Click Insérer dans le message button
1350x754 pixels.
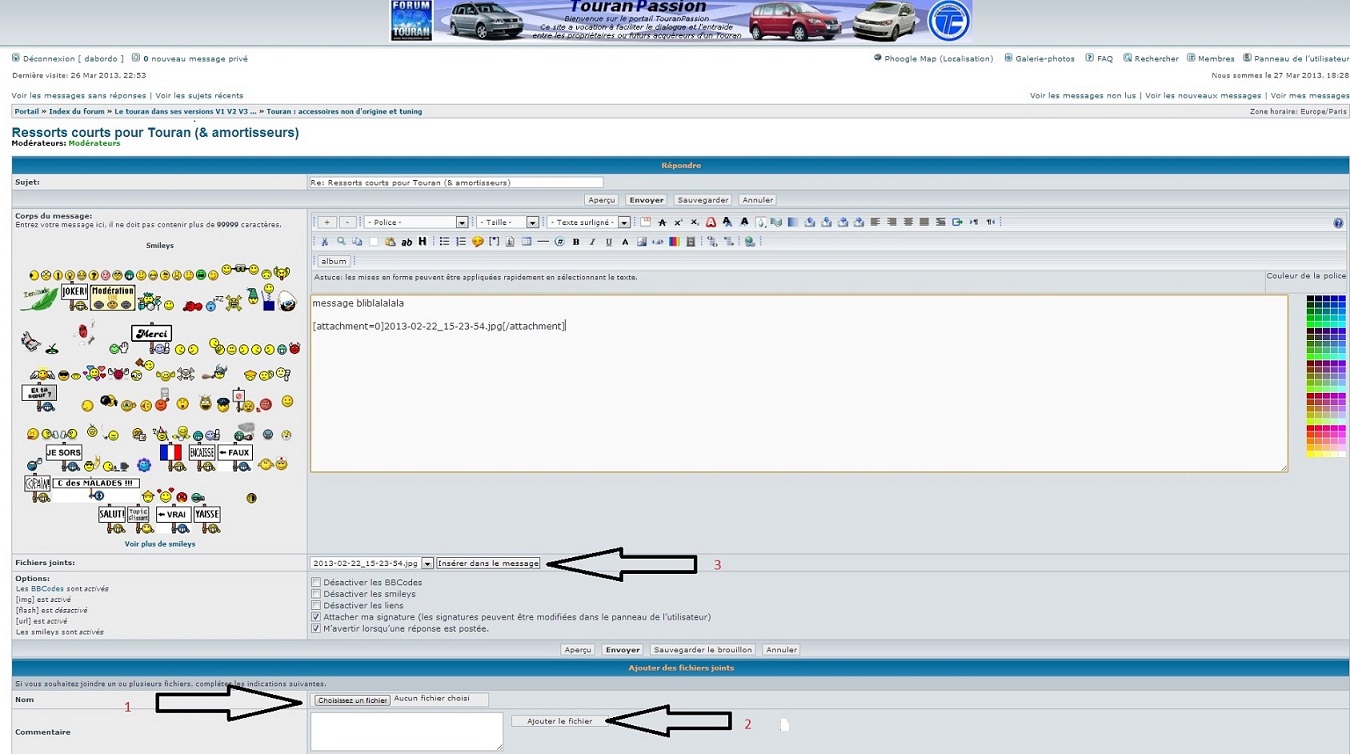pyautogui.click(x=488, y=563)
